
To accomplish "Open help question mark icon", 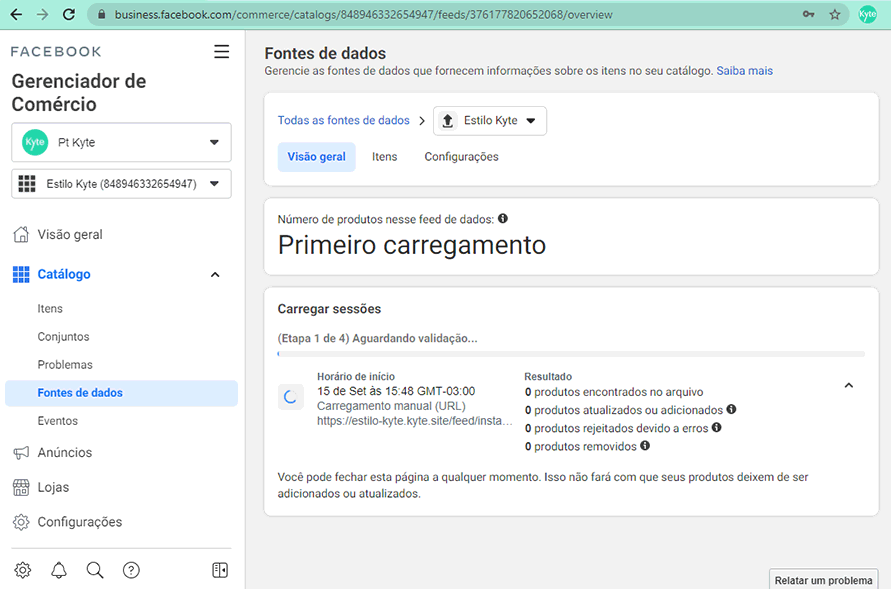I will [x=131, y=570].
